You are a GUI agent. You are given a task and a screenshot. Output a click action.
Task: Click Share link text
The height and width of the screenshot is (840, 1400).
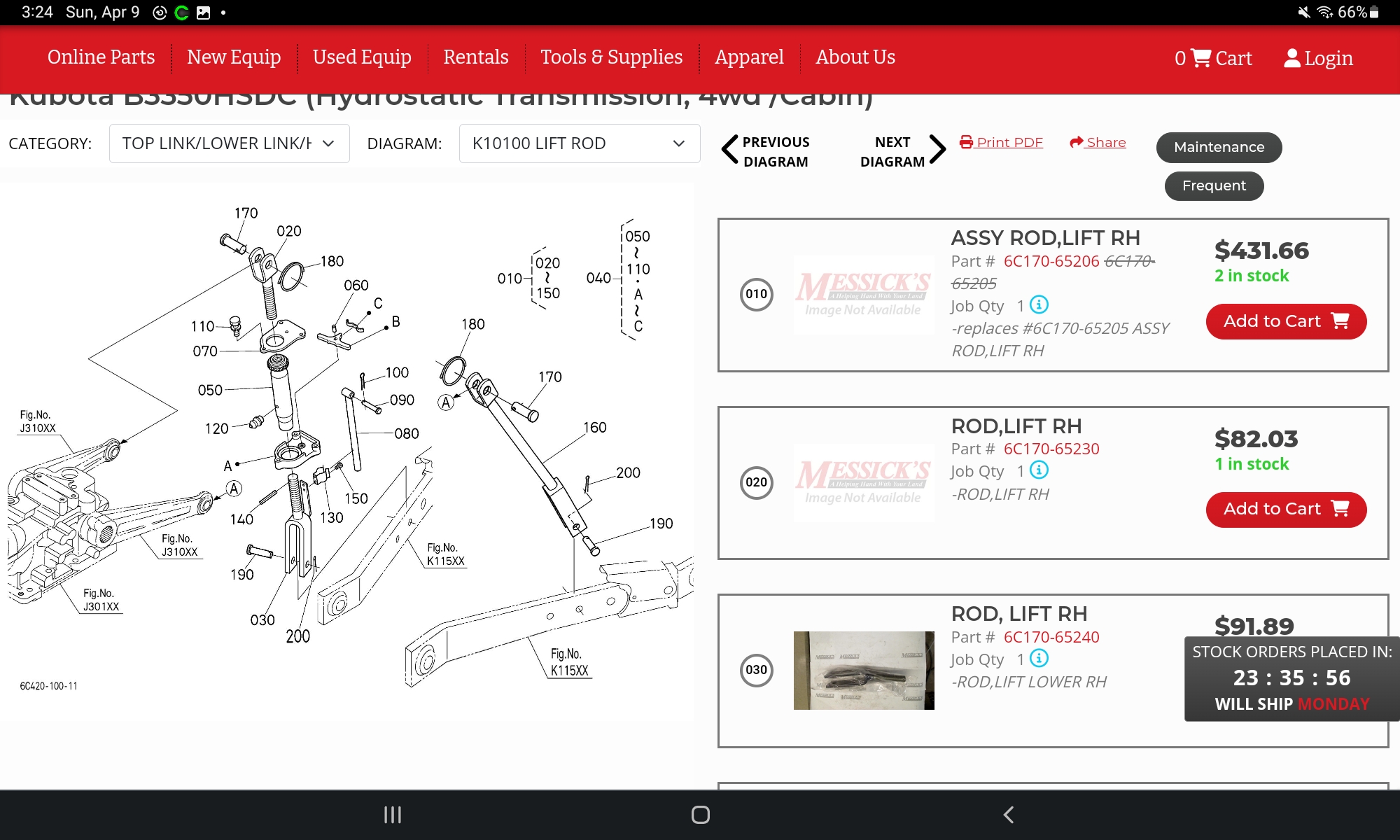(1106, 142)
